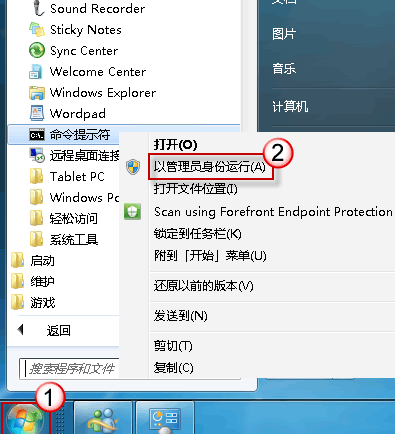Image resolution: width=395 pixels, height=434 pixels.
Task: Select 剪切(T) in context menu
Action: pyautogui.click(x=173, y=346)
